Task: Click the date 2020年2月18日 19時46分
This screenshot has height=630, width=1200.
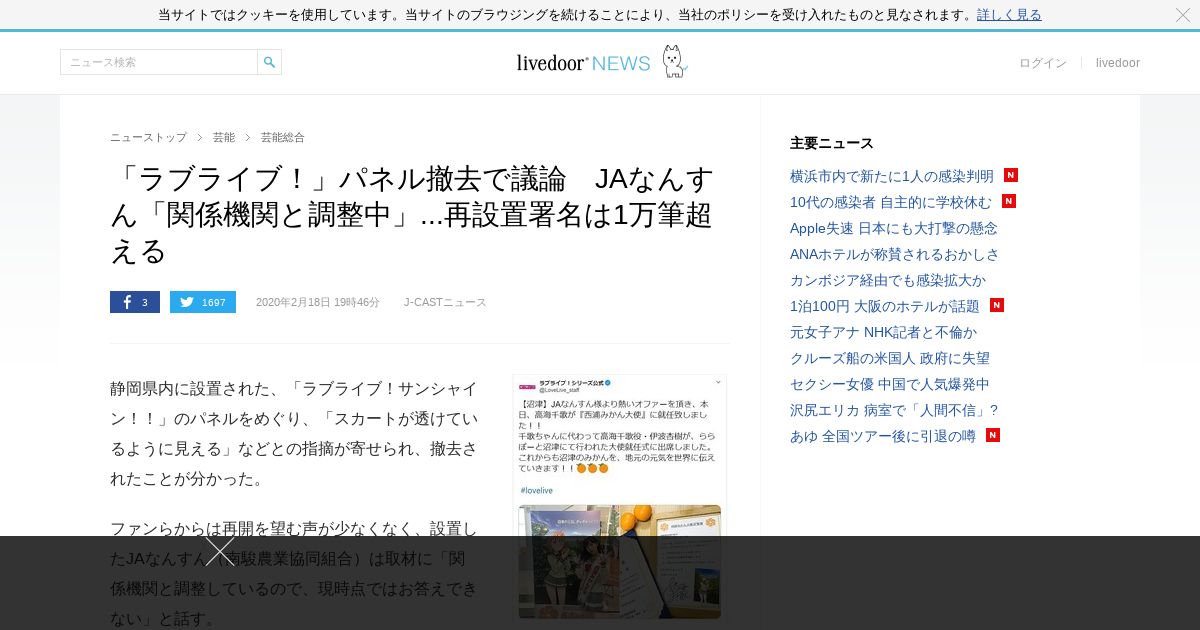Action: point(318,302)
